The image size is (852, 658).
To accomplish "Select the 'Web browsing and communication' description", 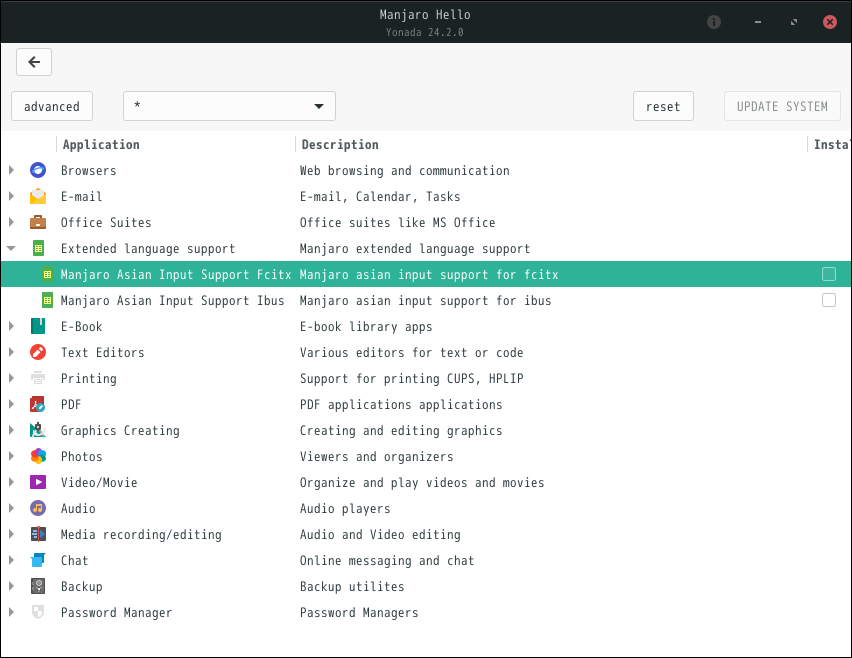I will (405, 171).
